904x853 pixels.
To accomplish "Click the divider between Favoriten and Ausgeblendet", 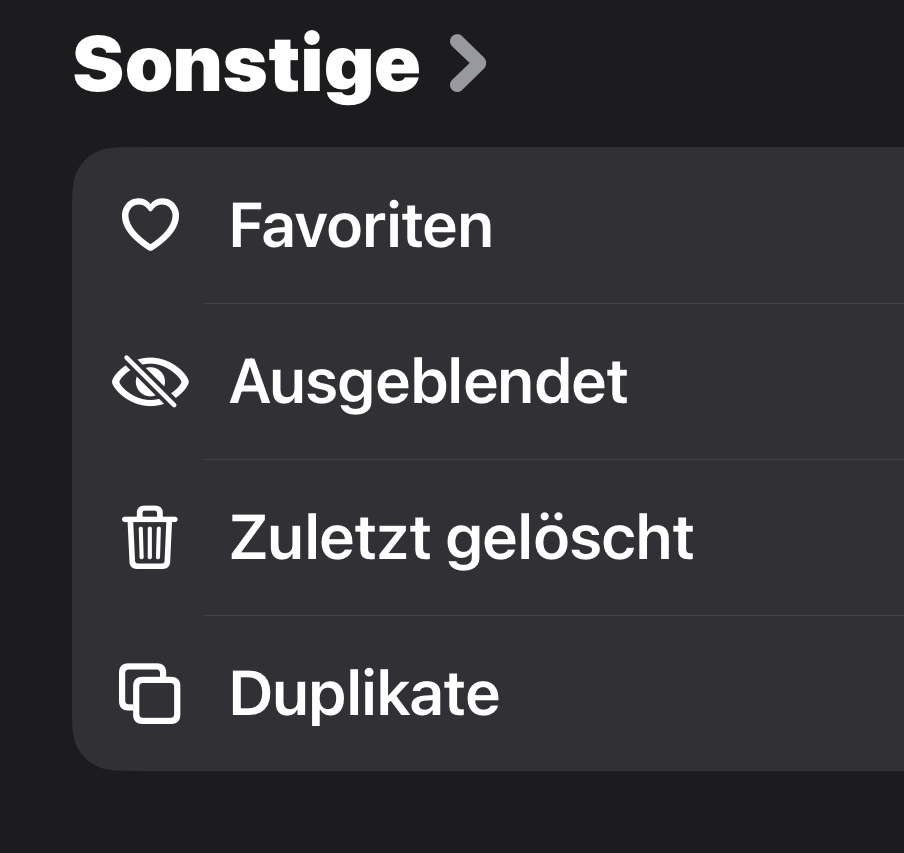I will [x=550, y=303].
